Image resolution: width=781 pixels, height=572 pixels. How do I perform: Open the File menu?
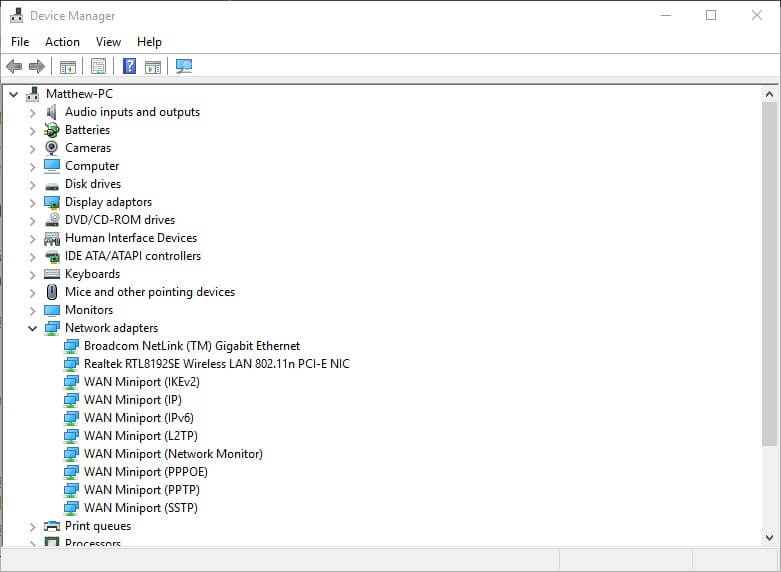coord(20,42)
